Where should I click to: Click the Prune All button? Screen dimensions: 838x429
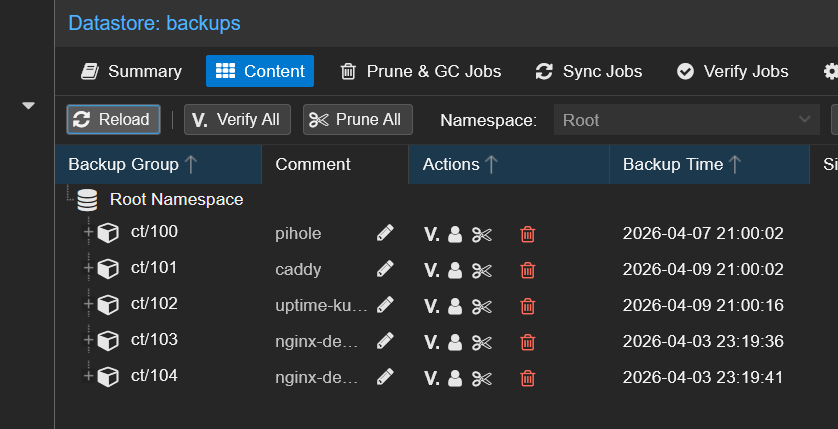[358, 119]
